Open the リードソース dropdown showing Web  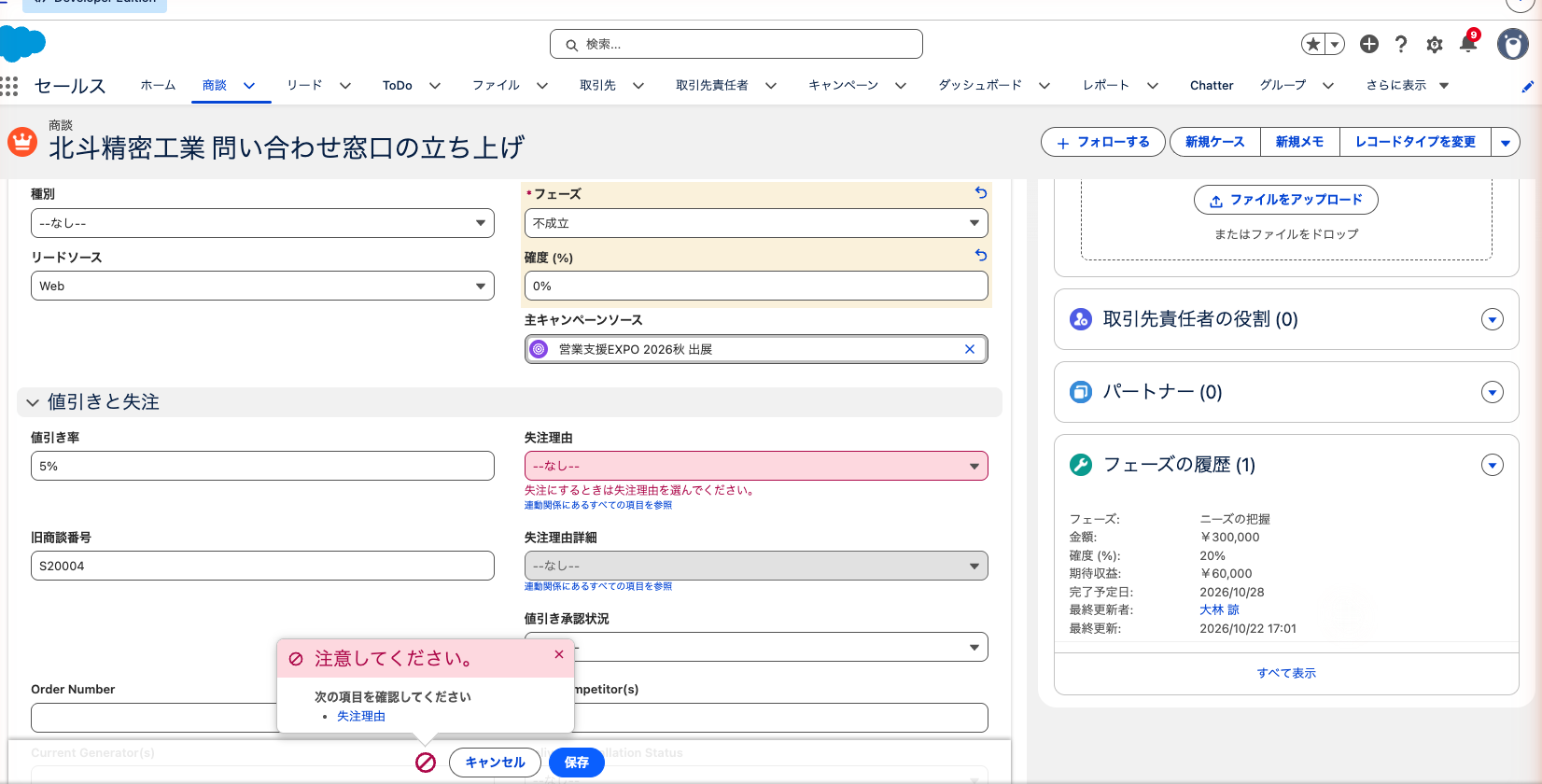click(x=262, y=286)
